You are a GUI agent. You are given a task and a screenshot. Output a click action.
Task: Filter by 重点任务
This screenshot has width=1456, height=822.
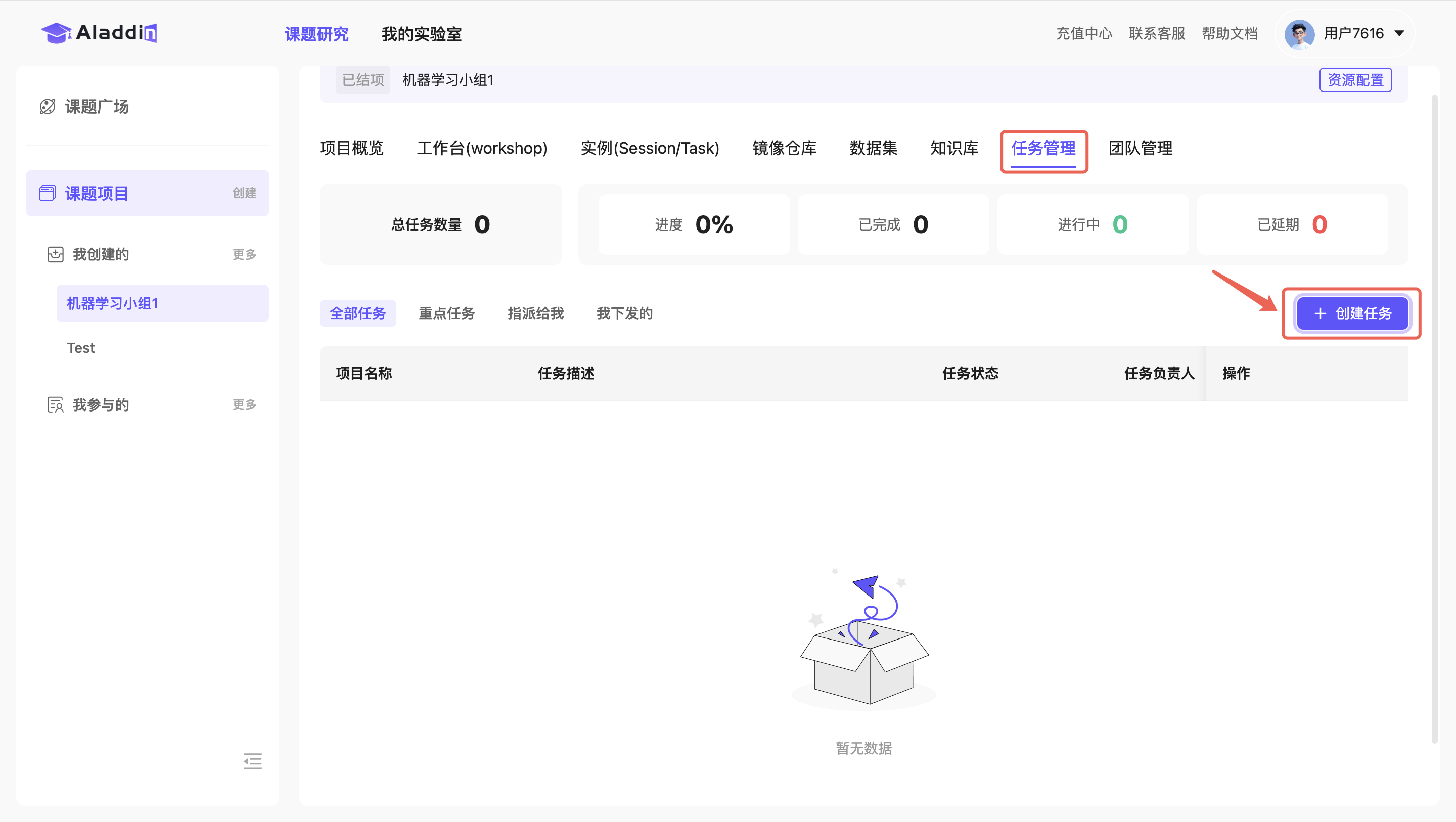pyautogui.click(x=446, y=314)
